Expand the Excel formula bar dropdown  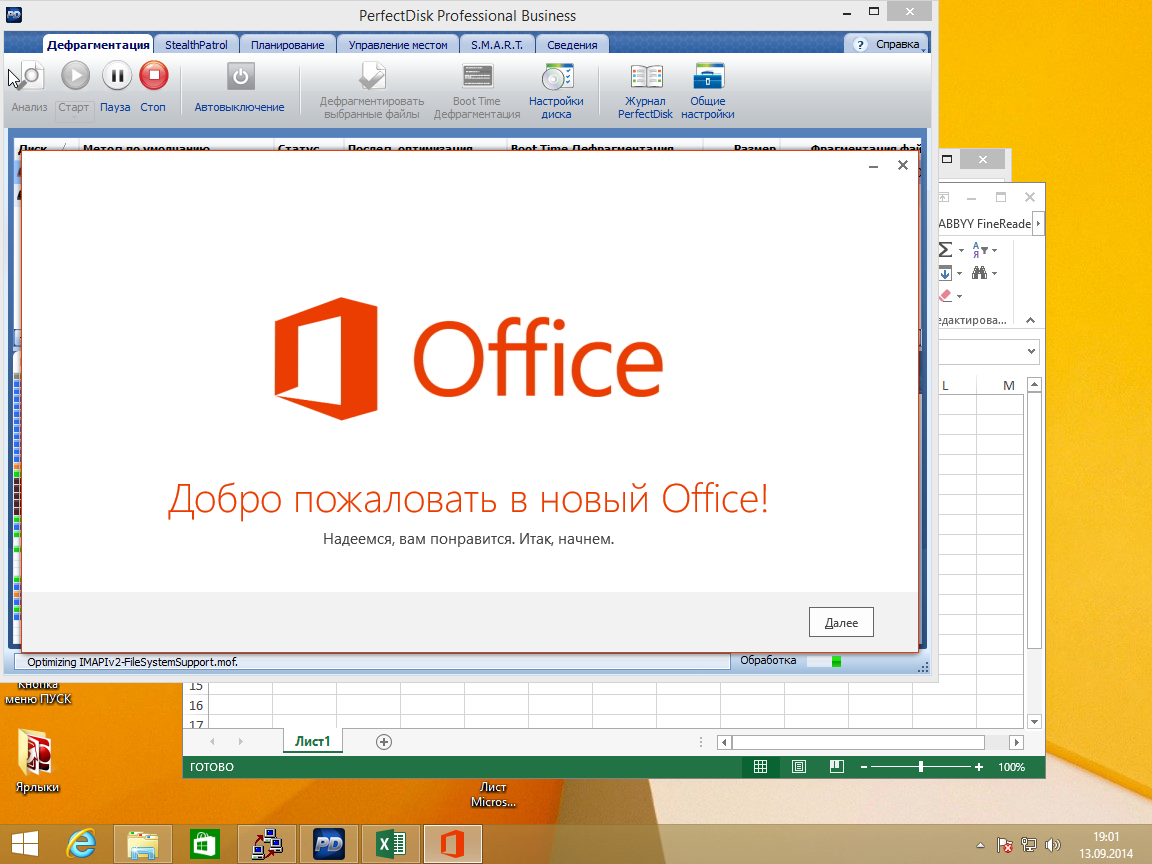pyautogui.click(x=1032, y=351)
